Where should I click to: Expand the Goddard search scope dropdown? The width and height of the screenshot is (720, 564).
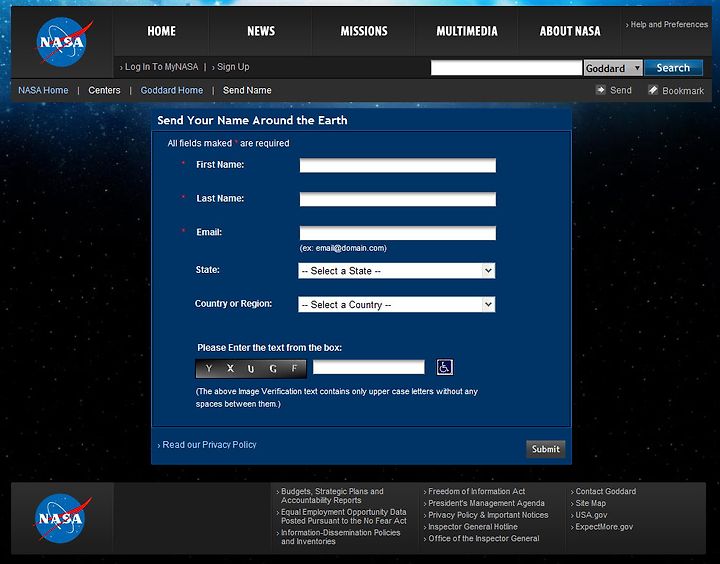pos(613,68)
